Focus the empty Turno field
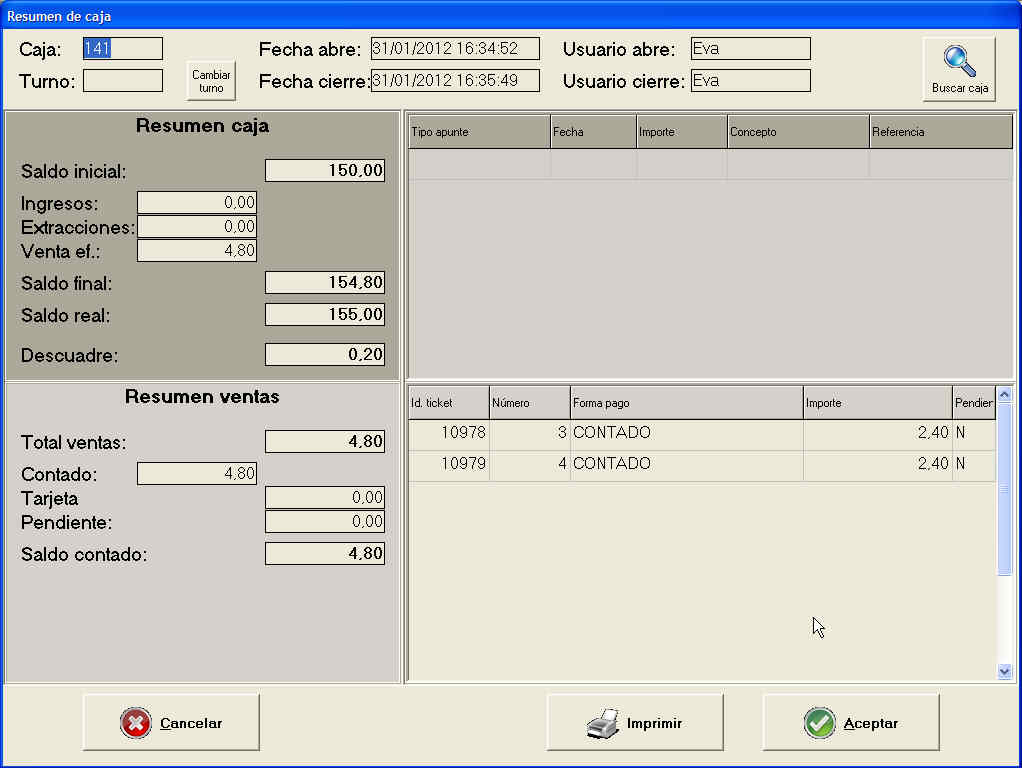The width and height of the screenshot is (1022, 768). (x=122, y=81)
